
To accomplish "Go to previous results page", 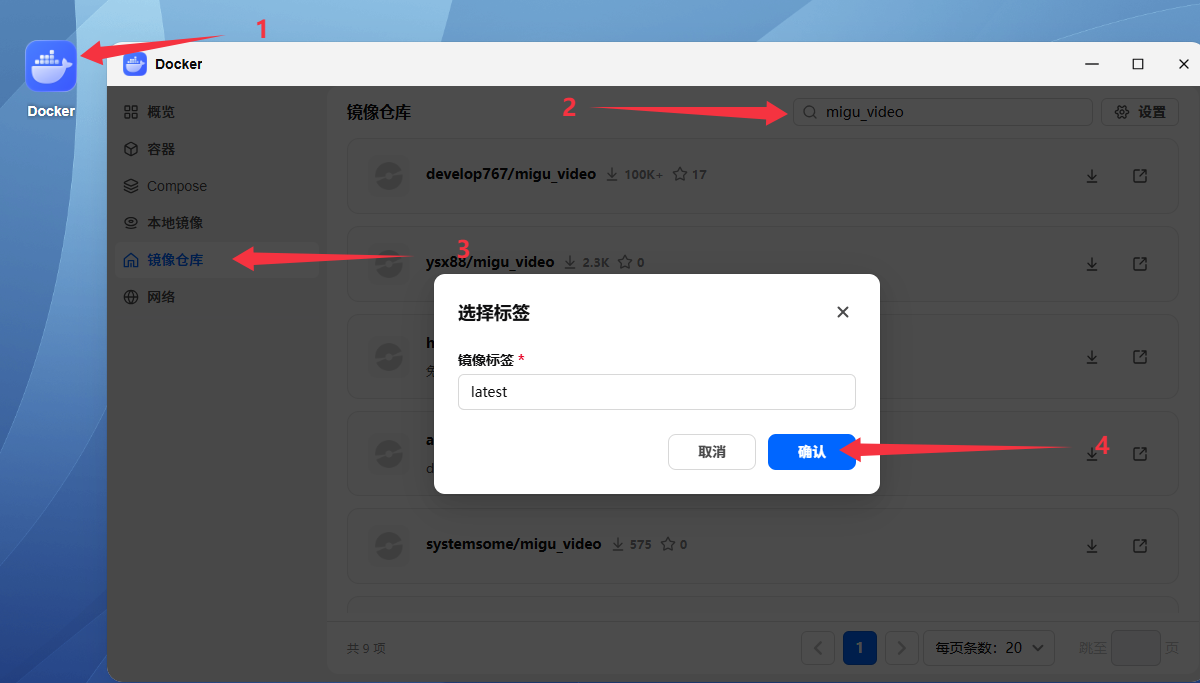I will pos(818,648).
